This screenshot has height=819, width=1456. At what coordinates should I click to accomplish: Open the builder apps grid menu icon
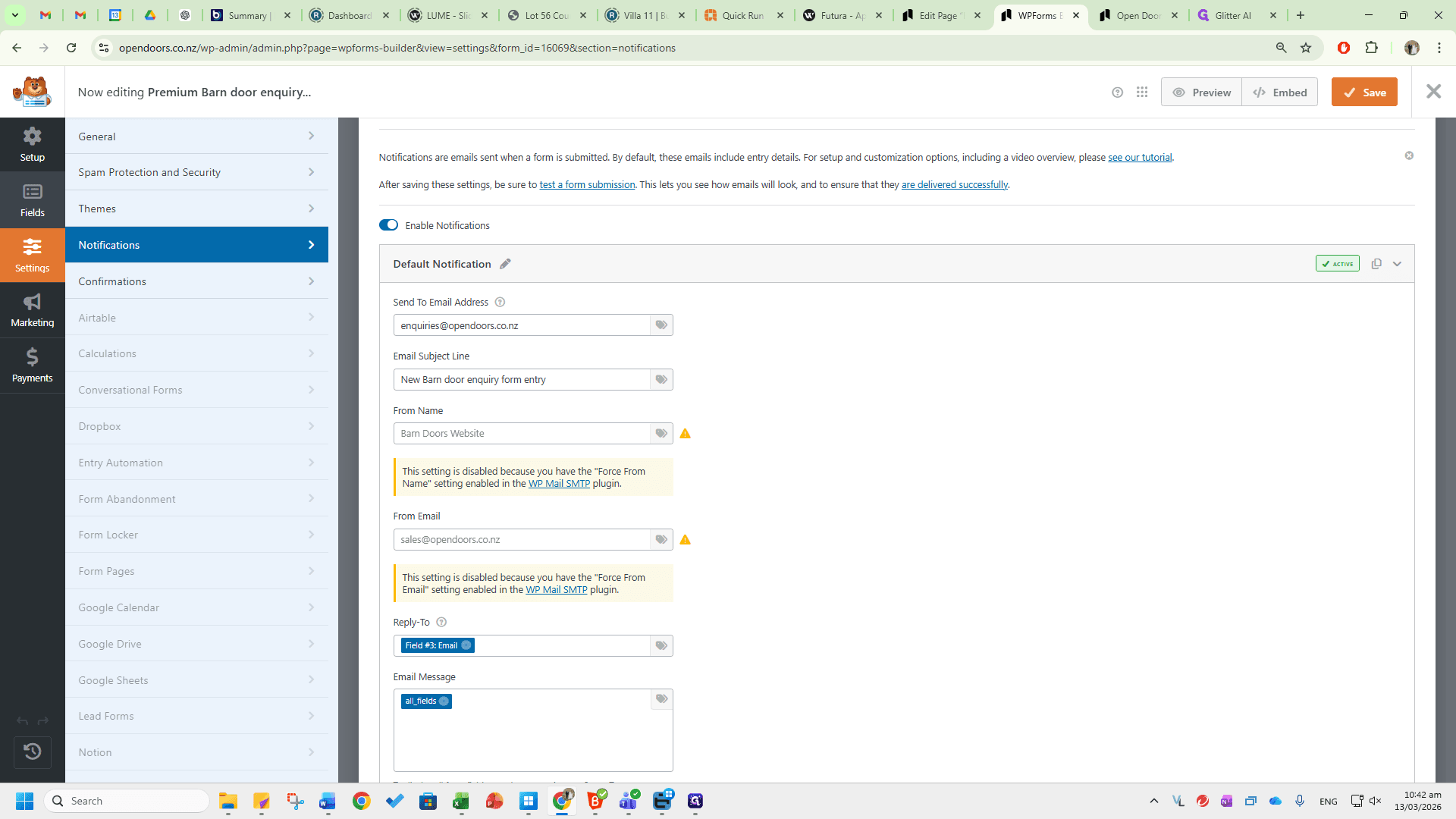click(1142, 93)
